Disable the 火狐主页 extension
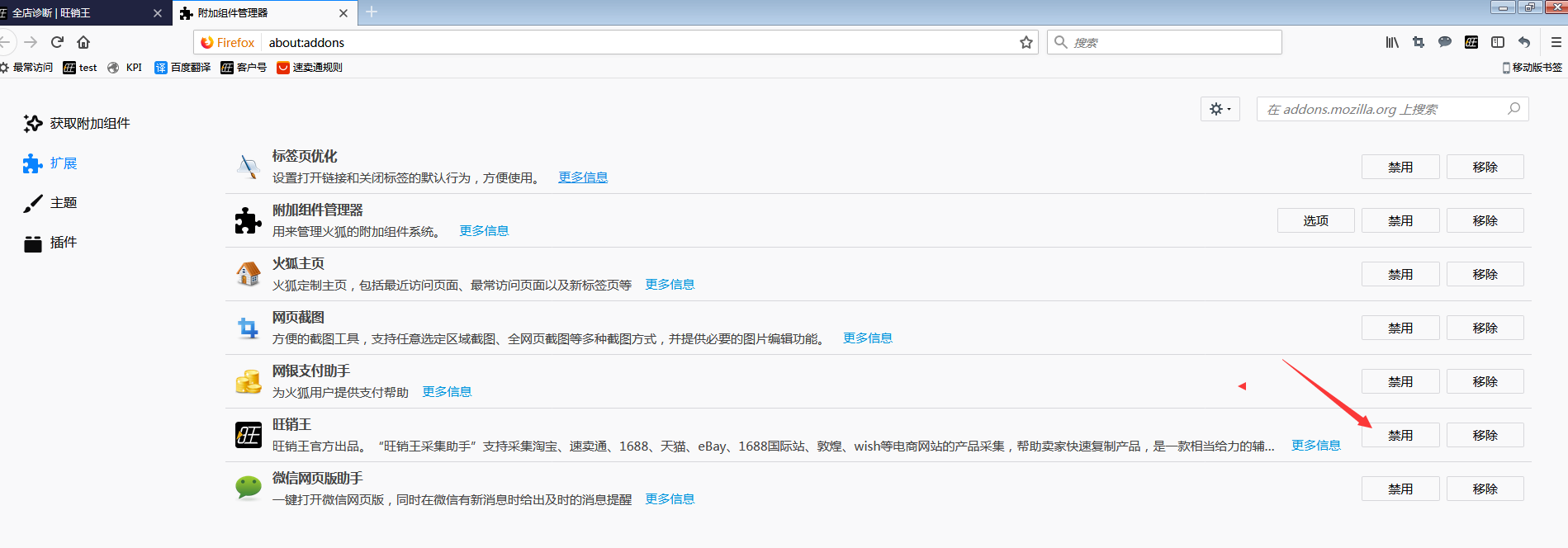 coord(1400,274)
